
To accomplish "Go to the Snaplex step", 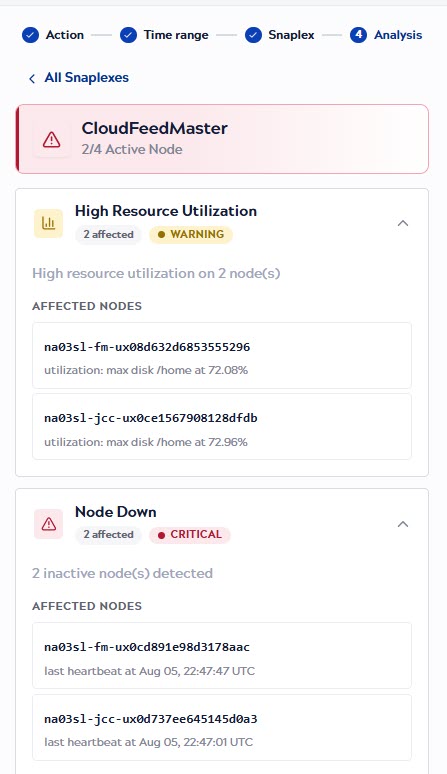I will [x=280, y=35].
